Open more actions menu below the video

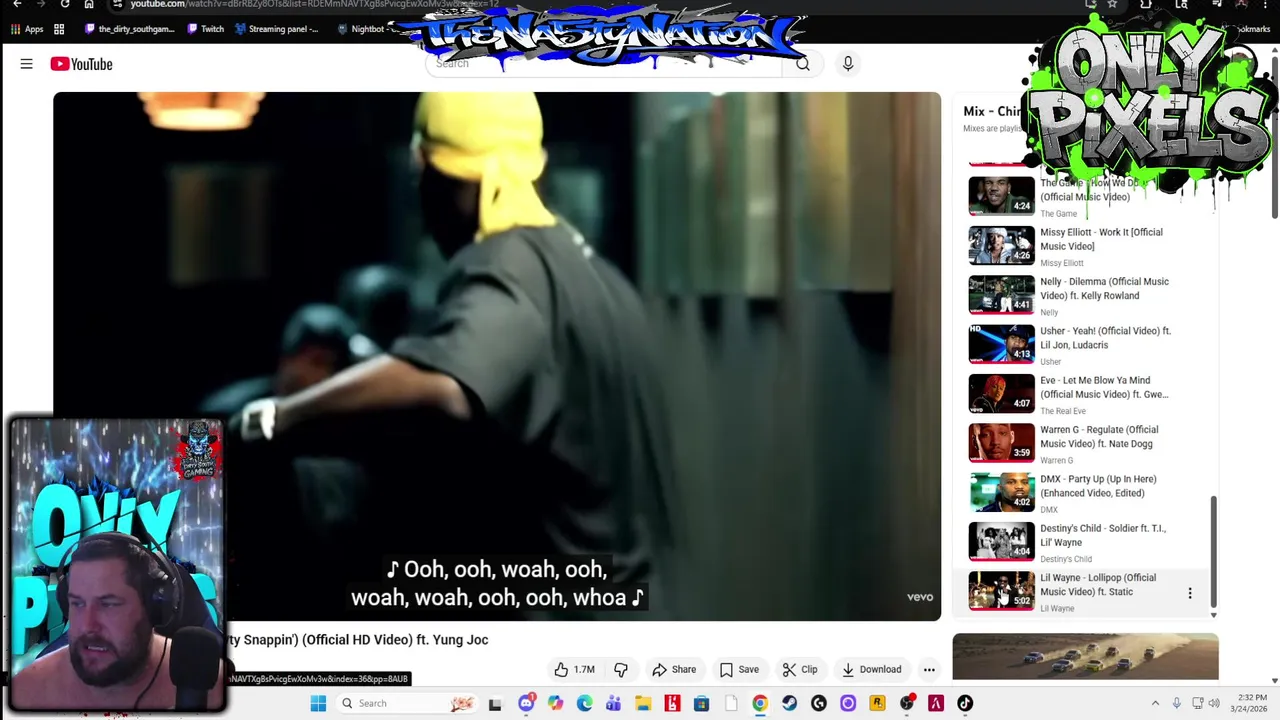point(929,669)
